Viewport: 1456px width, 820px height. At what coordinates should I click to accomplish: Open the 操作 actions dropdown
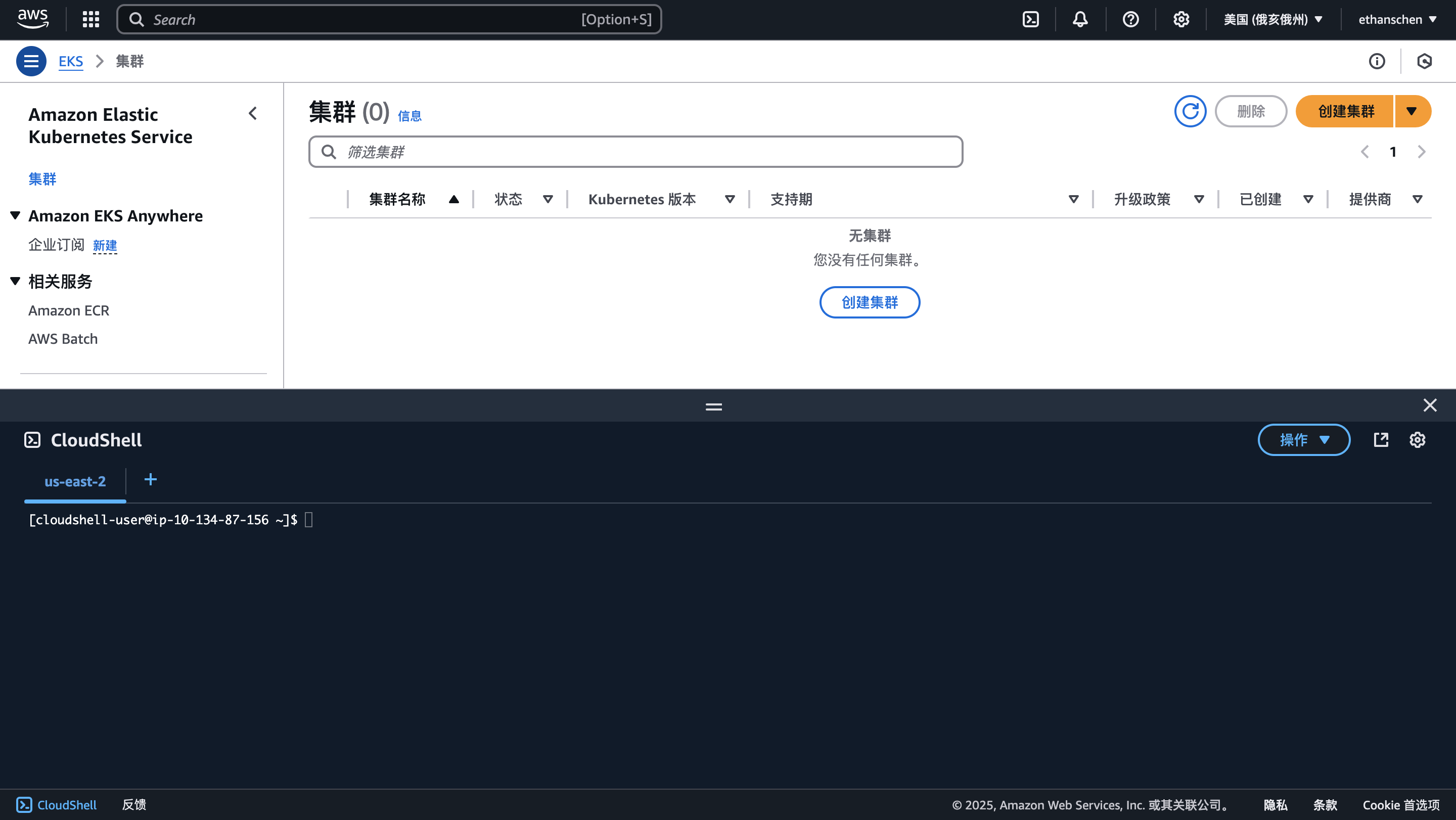click(x=1303, y=440)
